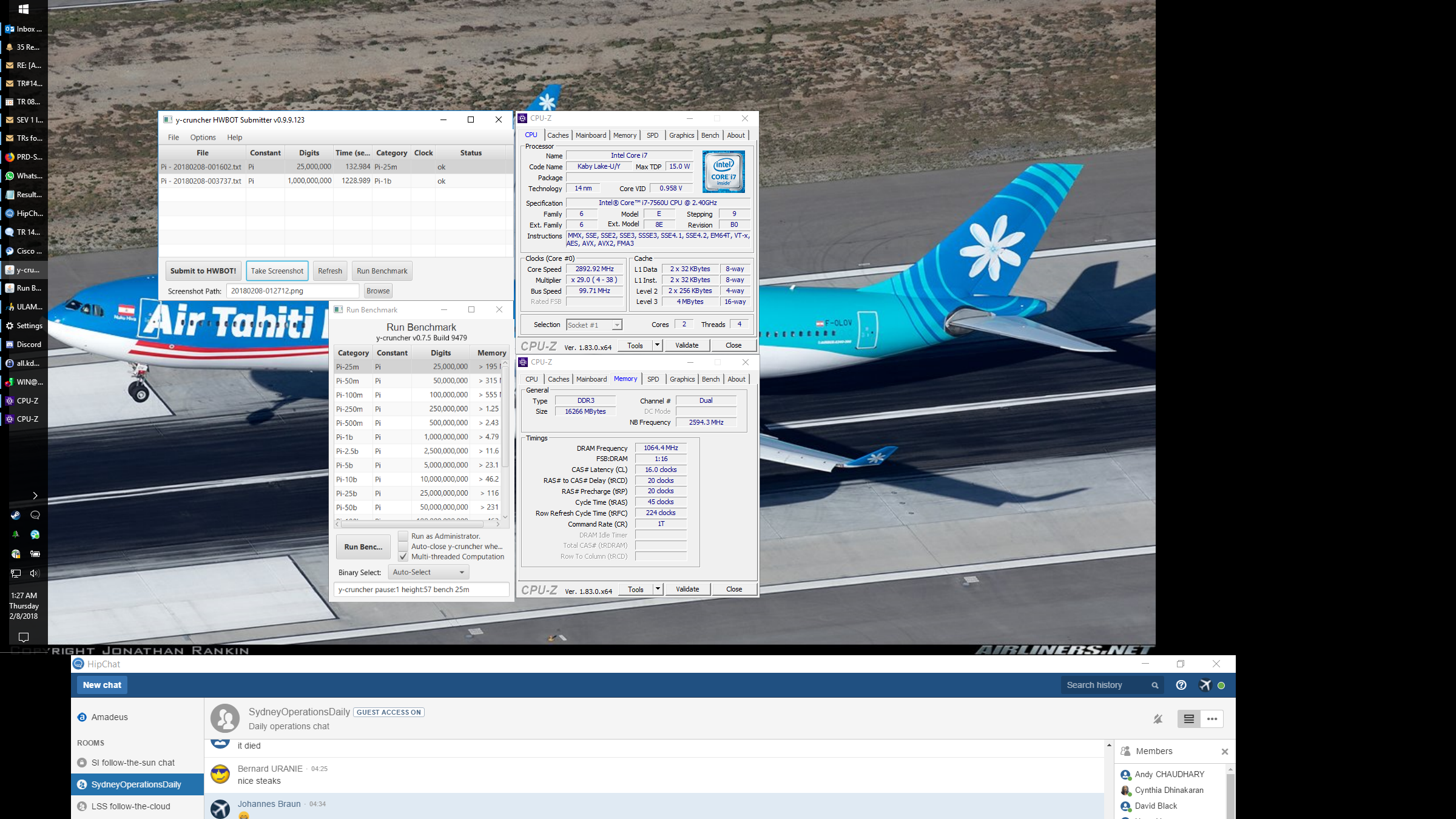
Task: Click the battery power tray icon
Action: pyautogui.click(x=35, y=553)
